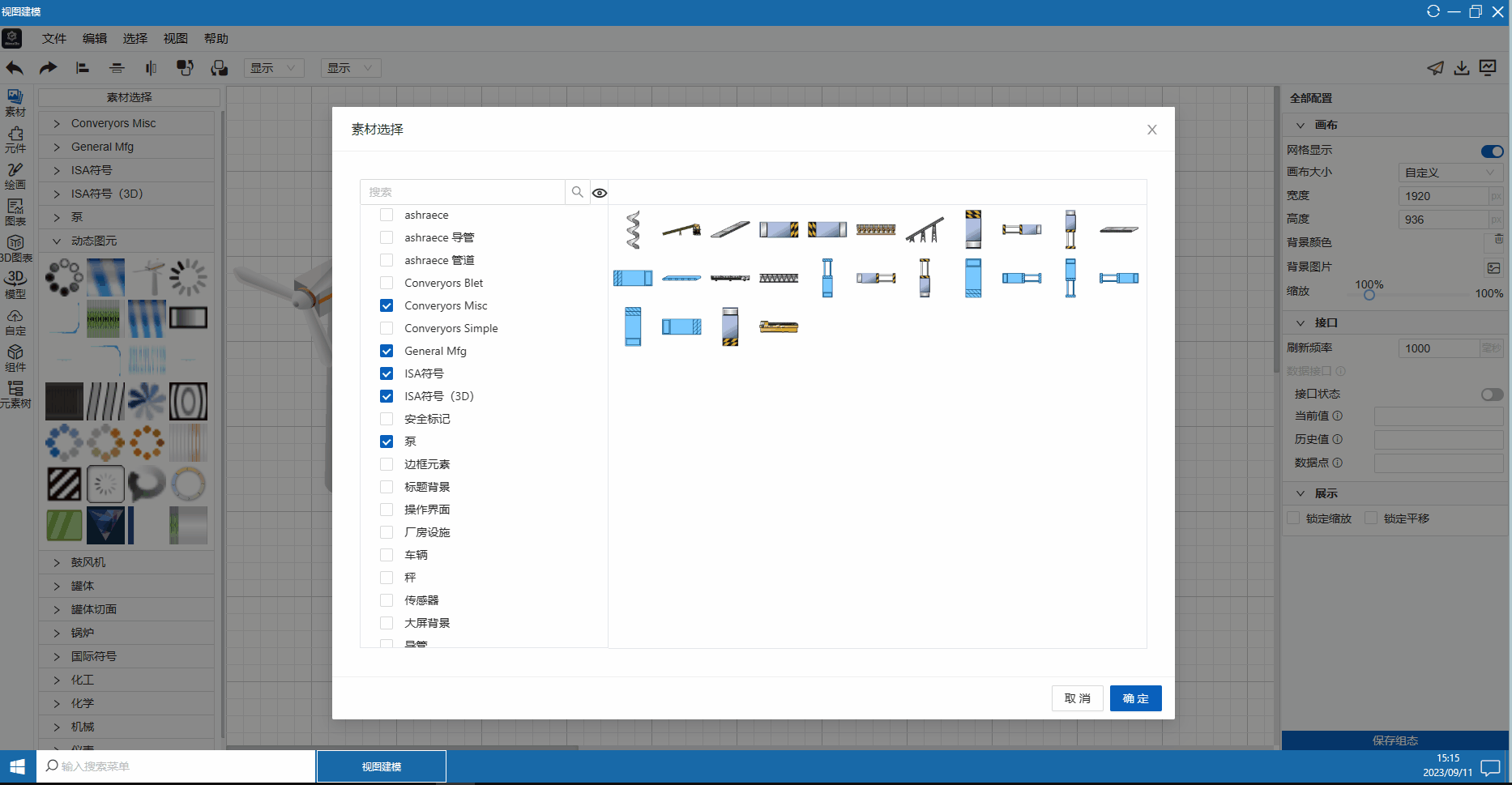This screenshot has height=785, width=1512.
Task: Click the align left toolbar icon
Action: (x=82, y=68)
